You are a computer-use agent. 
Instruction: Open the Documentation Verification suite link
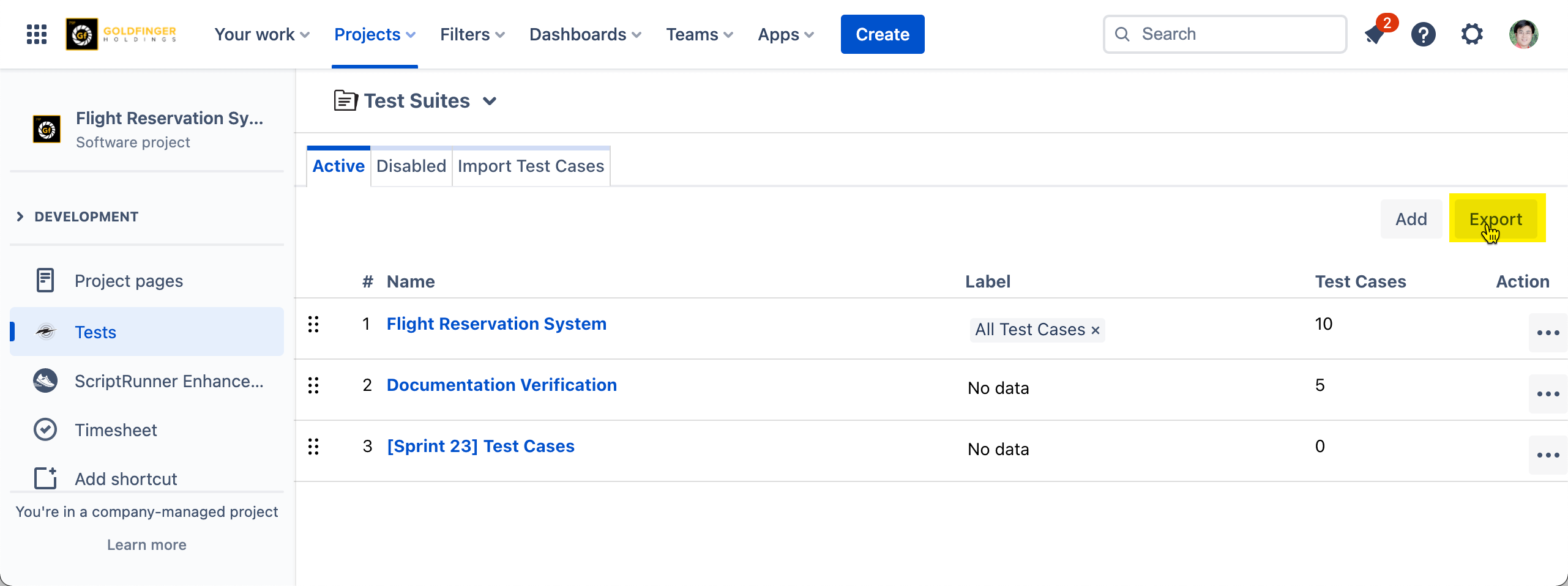(x=501, y=385)
